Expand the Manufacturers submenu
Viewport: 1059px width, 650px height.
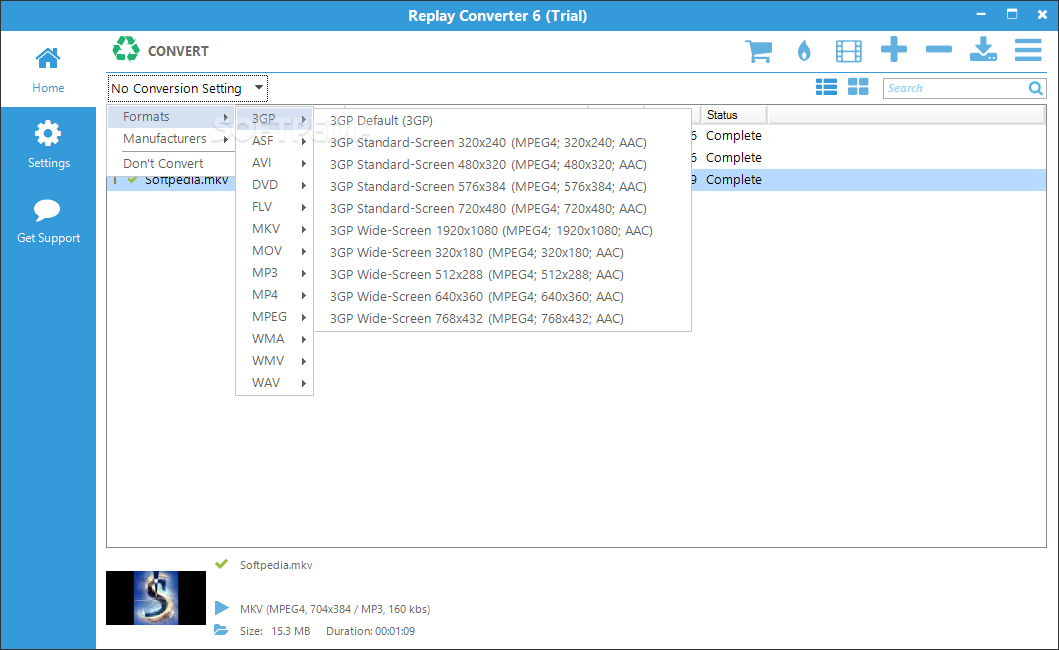[x=172, y=139]
